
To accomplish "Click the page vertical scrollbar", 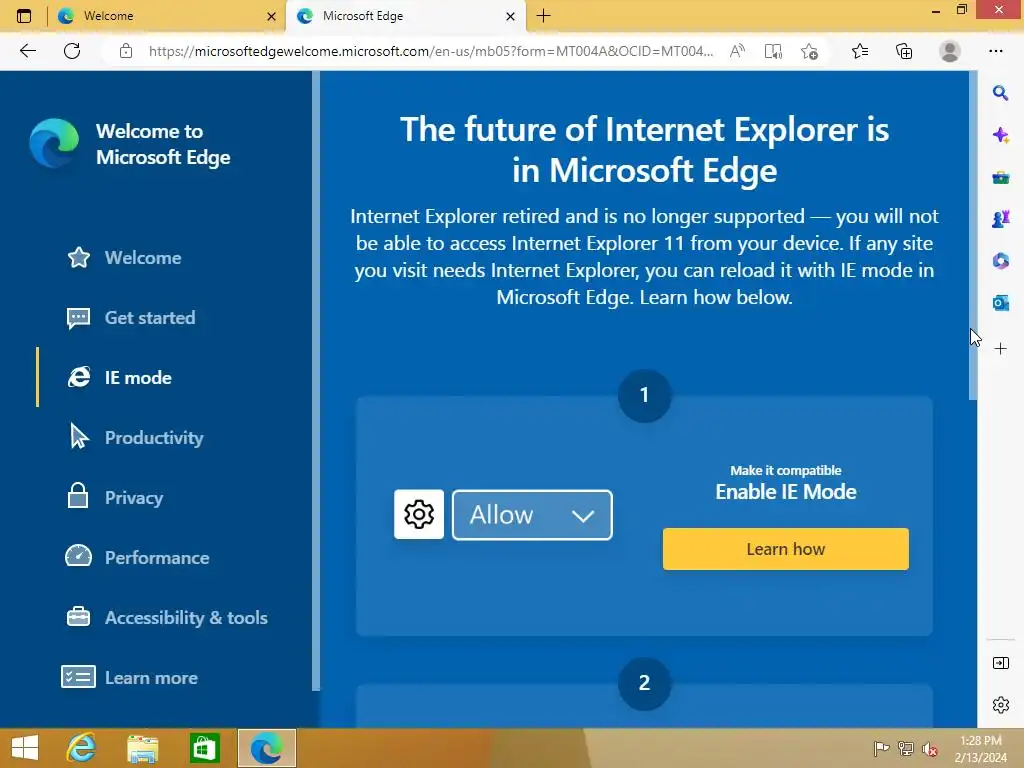I will tap(973, 235).
